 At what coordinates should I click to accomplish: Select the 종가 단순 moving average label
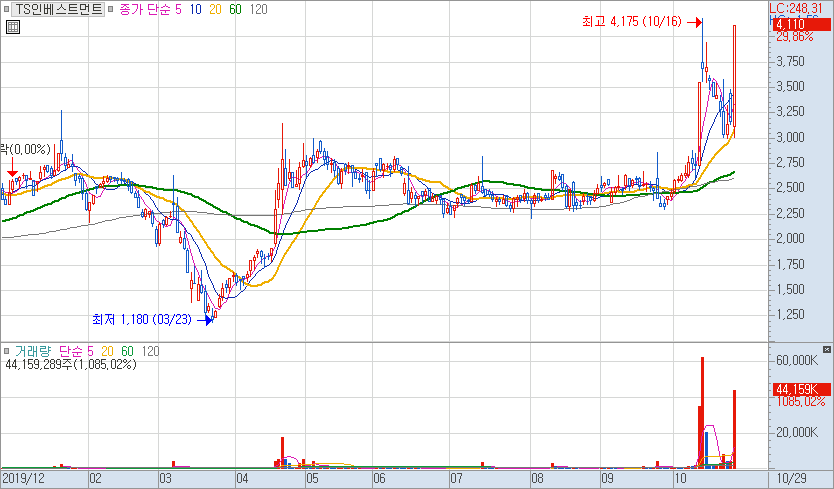coord(145,9)
